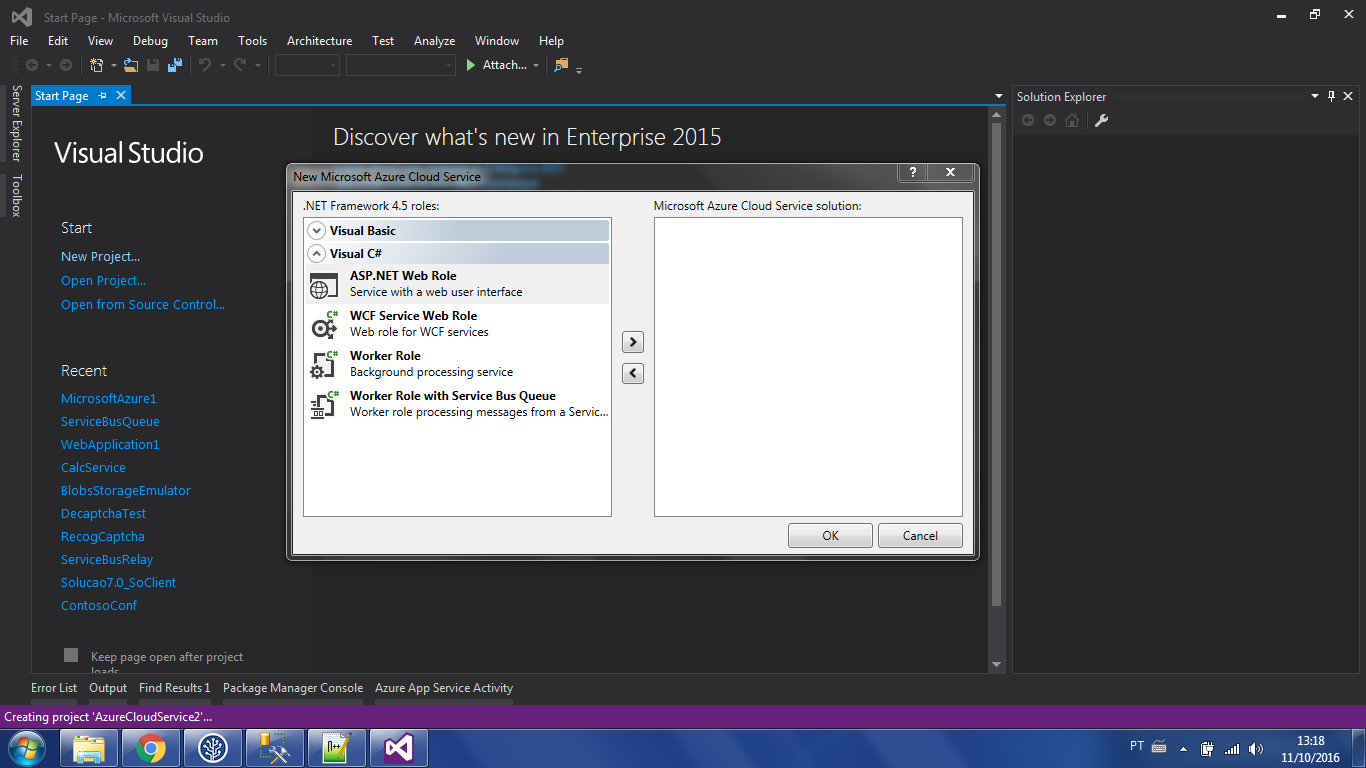Viewport: 1366px width, 768px height.
Task: Open the Error List tab
Action: [54, 688]
